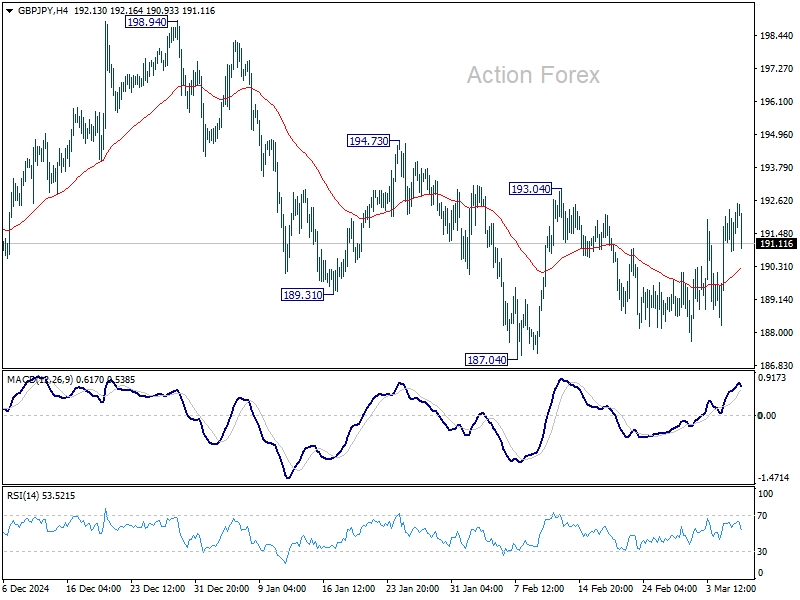Click the RSI 30 level label
Screen dimensions: 800x600
(762, 552)
